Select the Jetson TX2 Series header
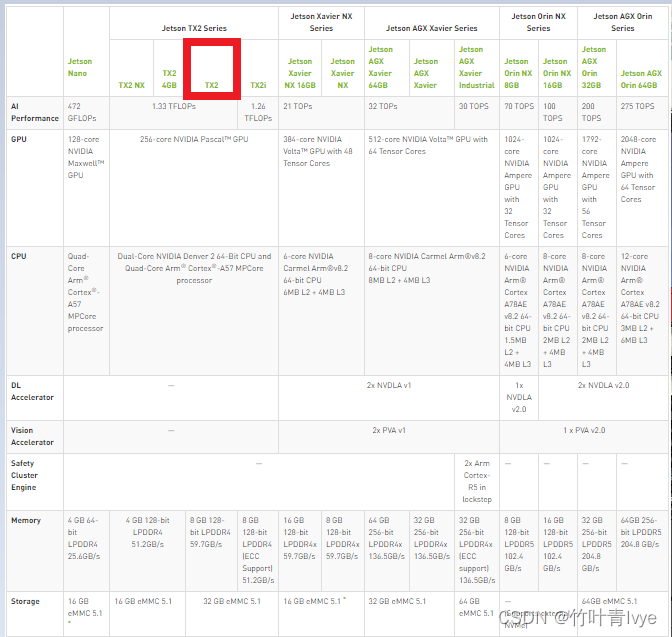672x637 pixels. 194,28
